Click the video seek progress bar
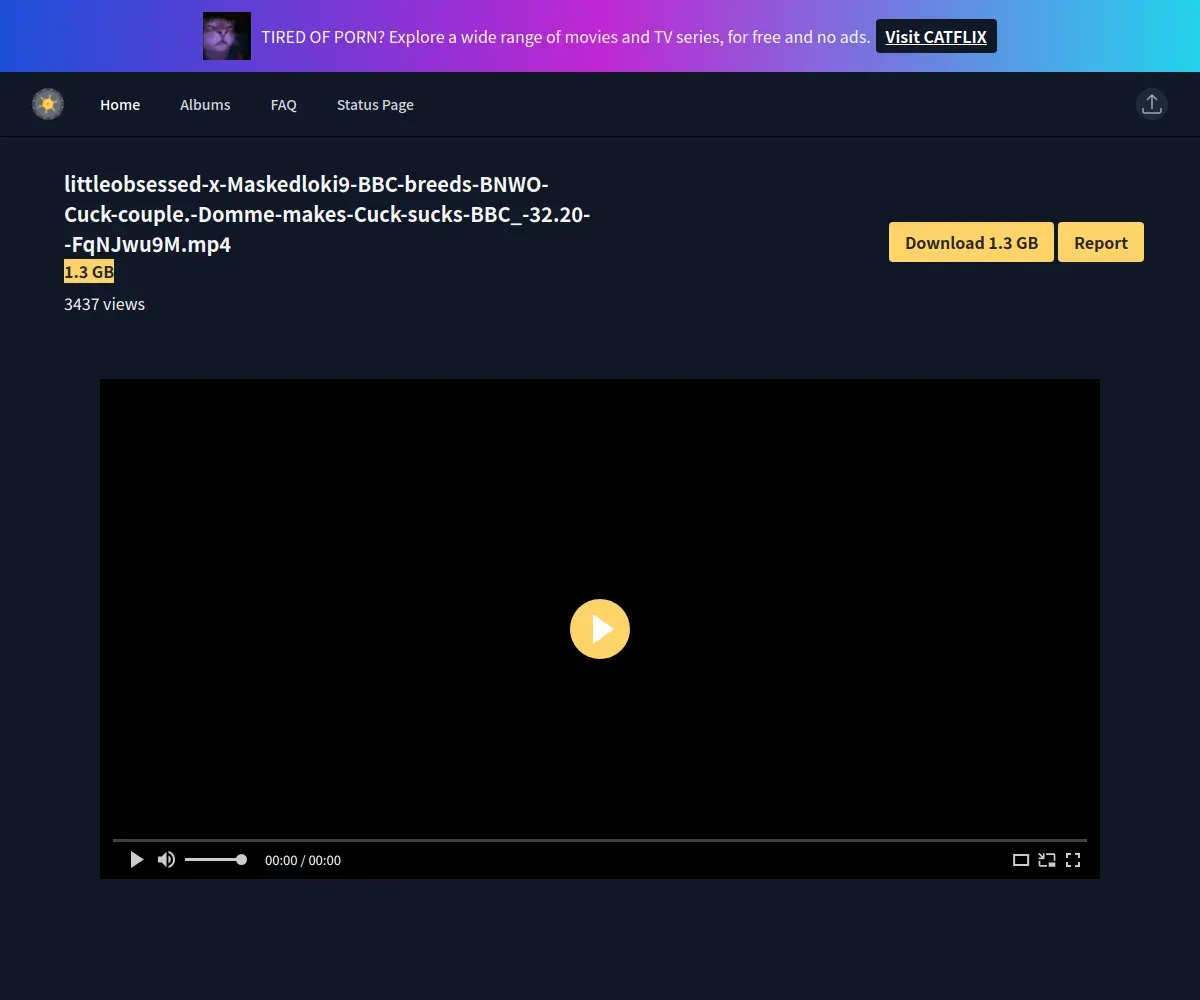Viewport: 1200px width, 1000px height. (600, 840)
